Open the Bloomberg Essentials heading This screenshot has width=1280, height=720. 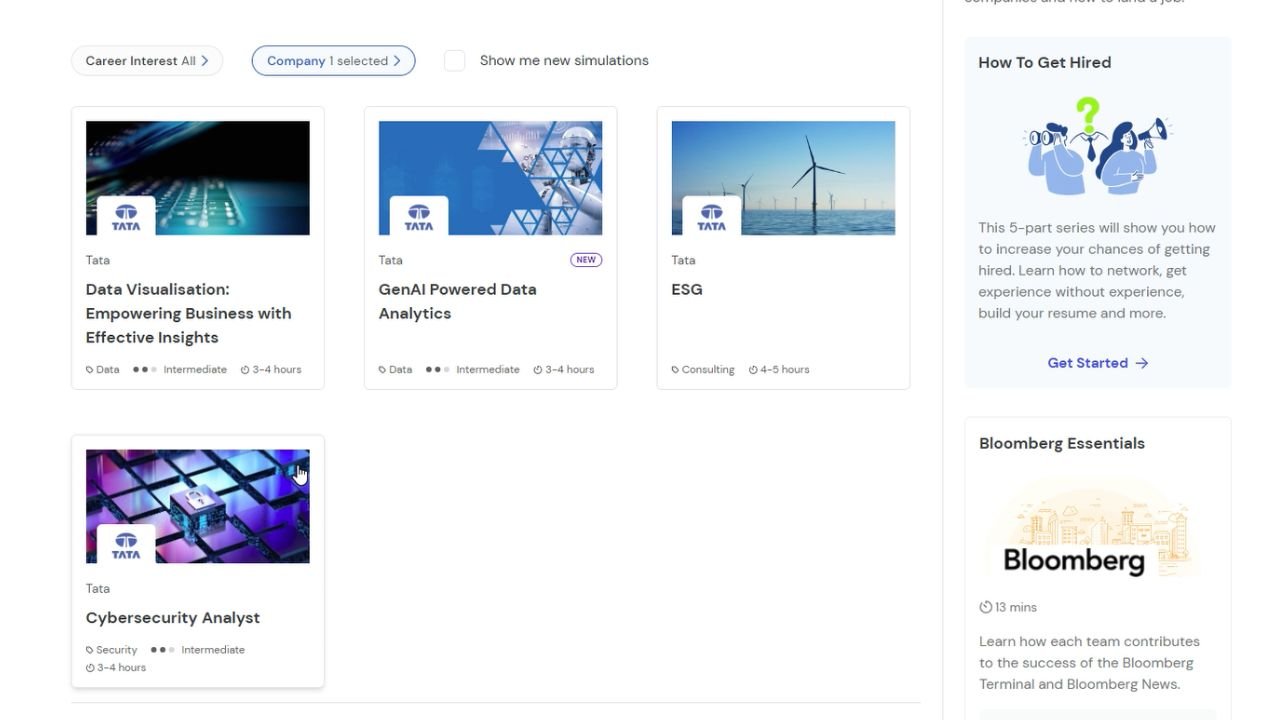pos(1062,443)
